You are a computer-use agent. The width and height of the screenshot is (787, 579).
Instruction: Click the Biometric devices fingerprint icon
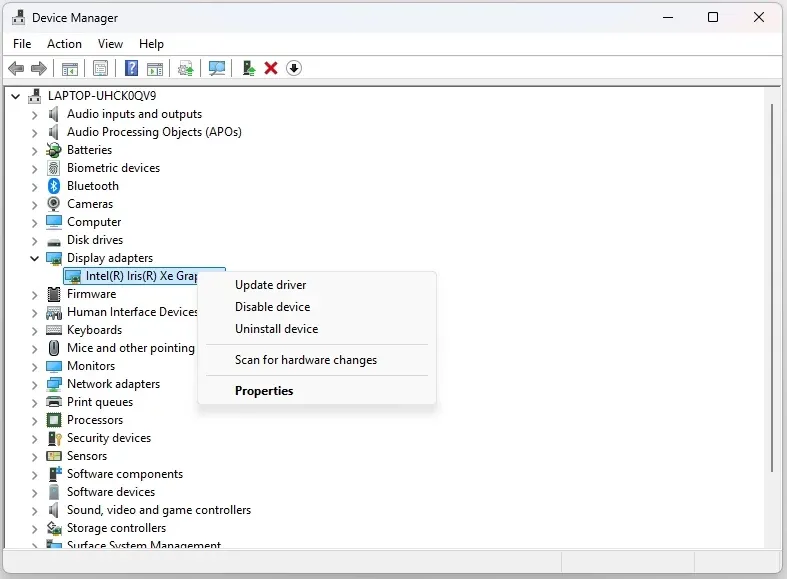[54, 168]
